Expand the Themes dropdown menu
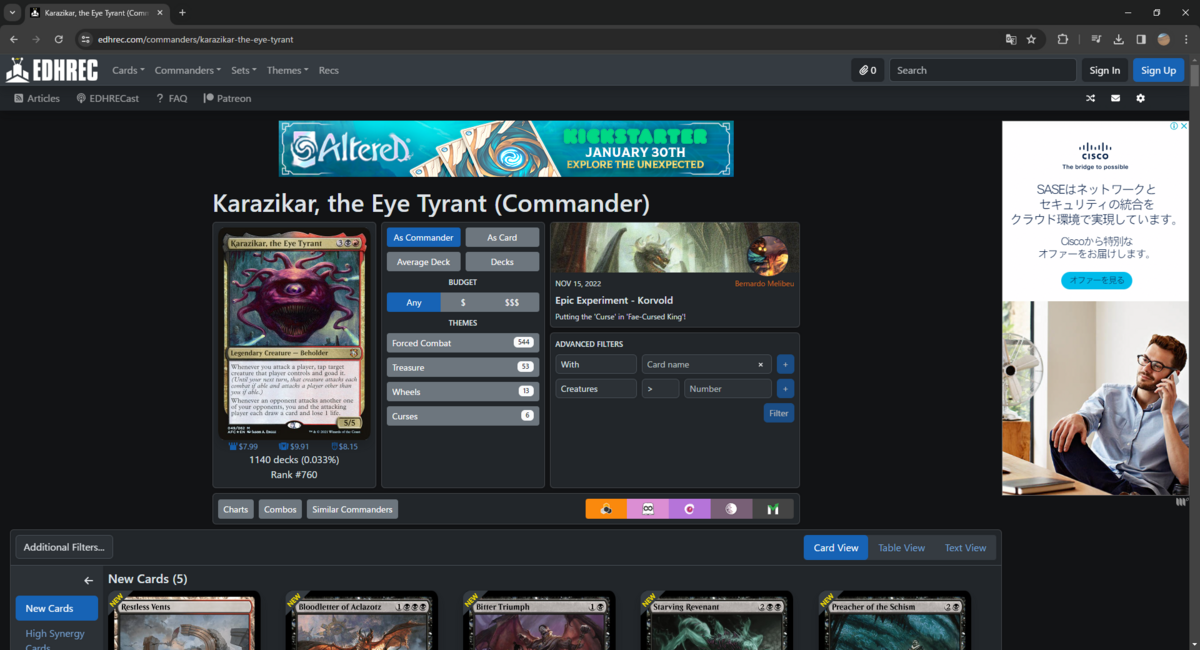 [x=288, y=70]
